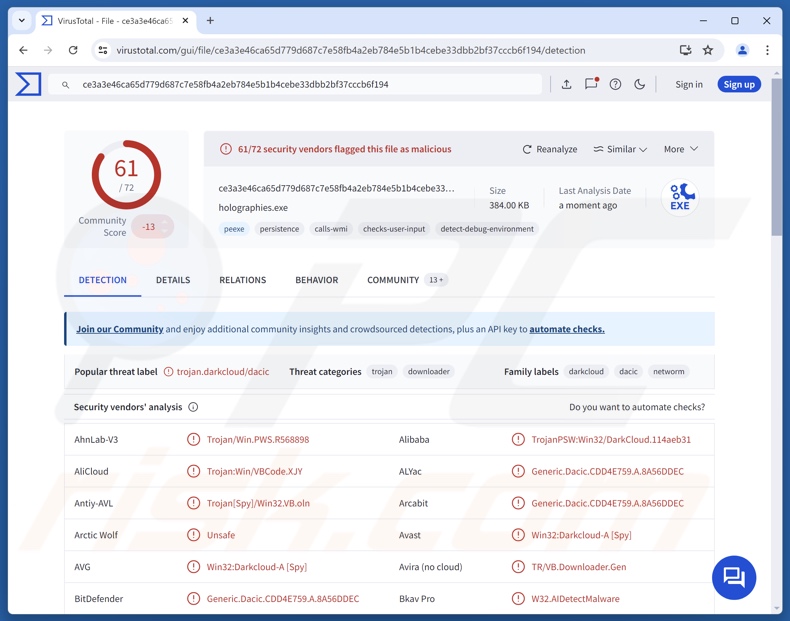The width and height of the screenshot is (790, 621).
Task: Click the Join our Community link
Action: (x=120, y=329)
